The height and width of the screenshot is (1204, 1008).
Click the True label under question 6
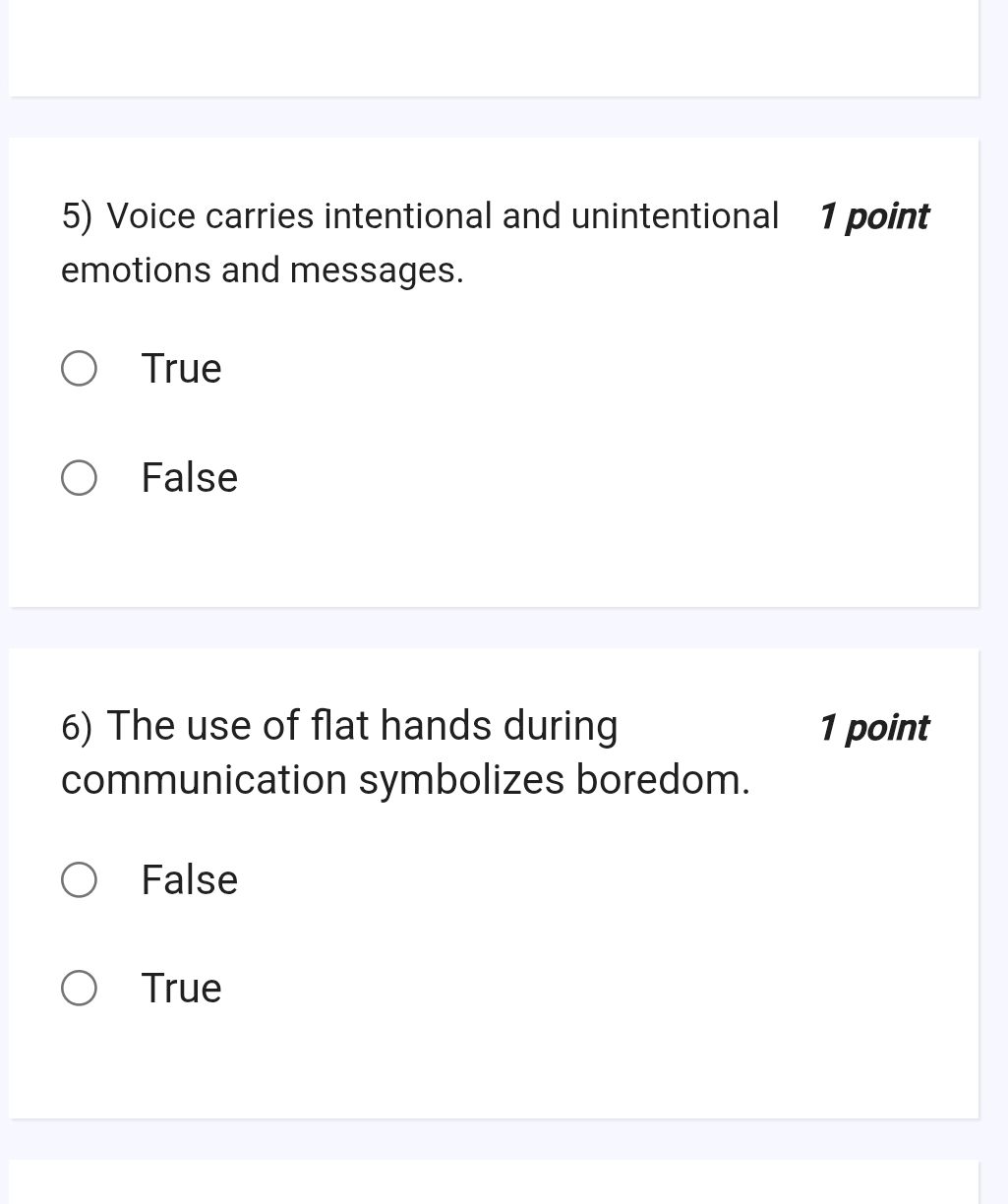click(x=181, y=988)
